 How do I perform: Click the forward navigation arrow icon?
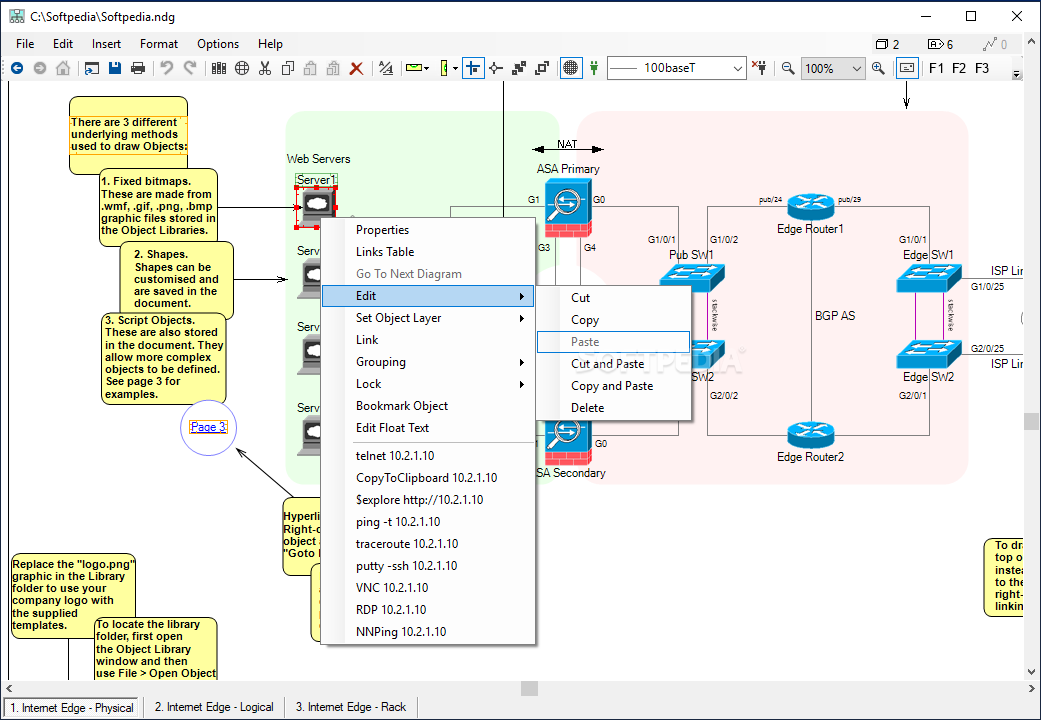coord(40,68)
